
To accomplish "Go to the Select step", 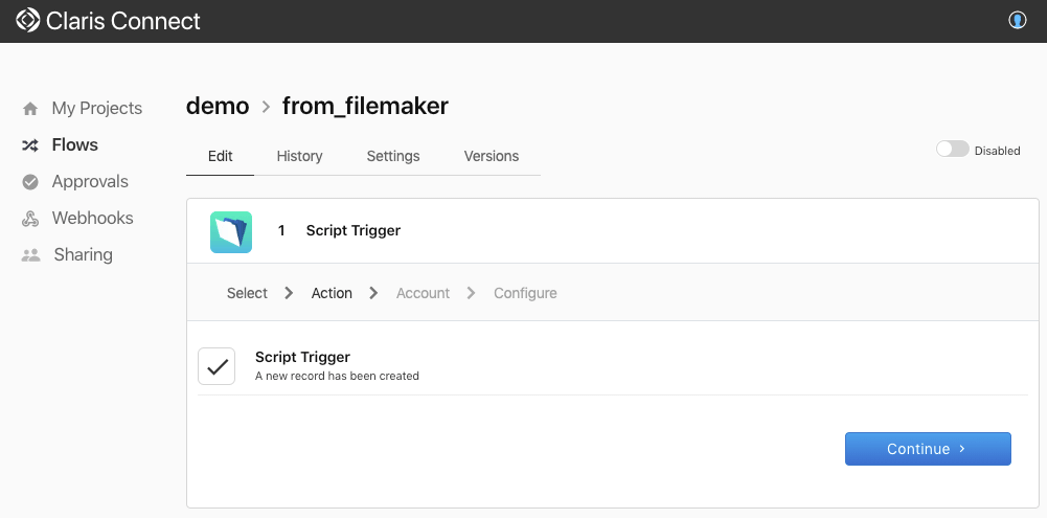I will (247, 293).
